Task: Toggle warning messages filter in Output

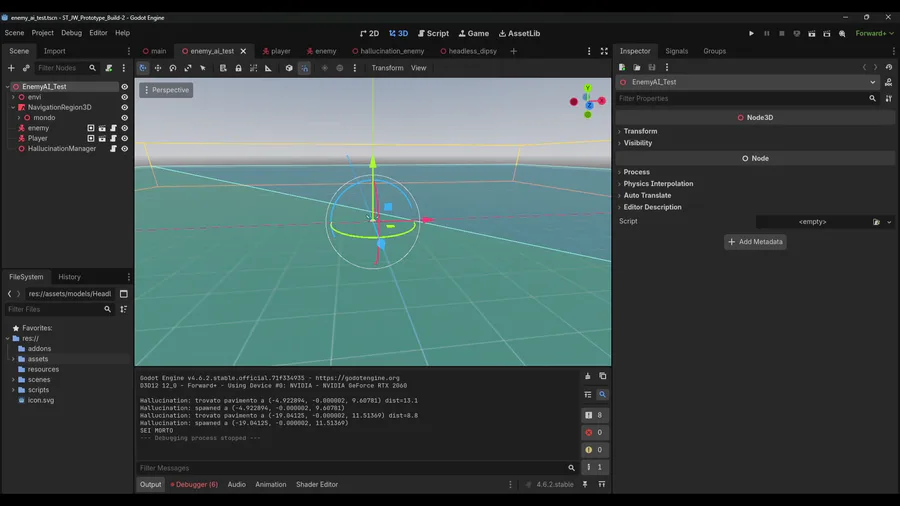Action: 594,450
